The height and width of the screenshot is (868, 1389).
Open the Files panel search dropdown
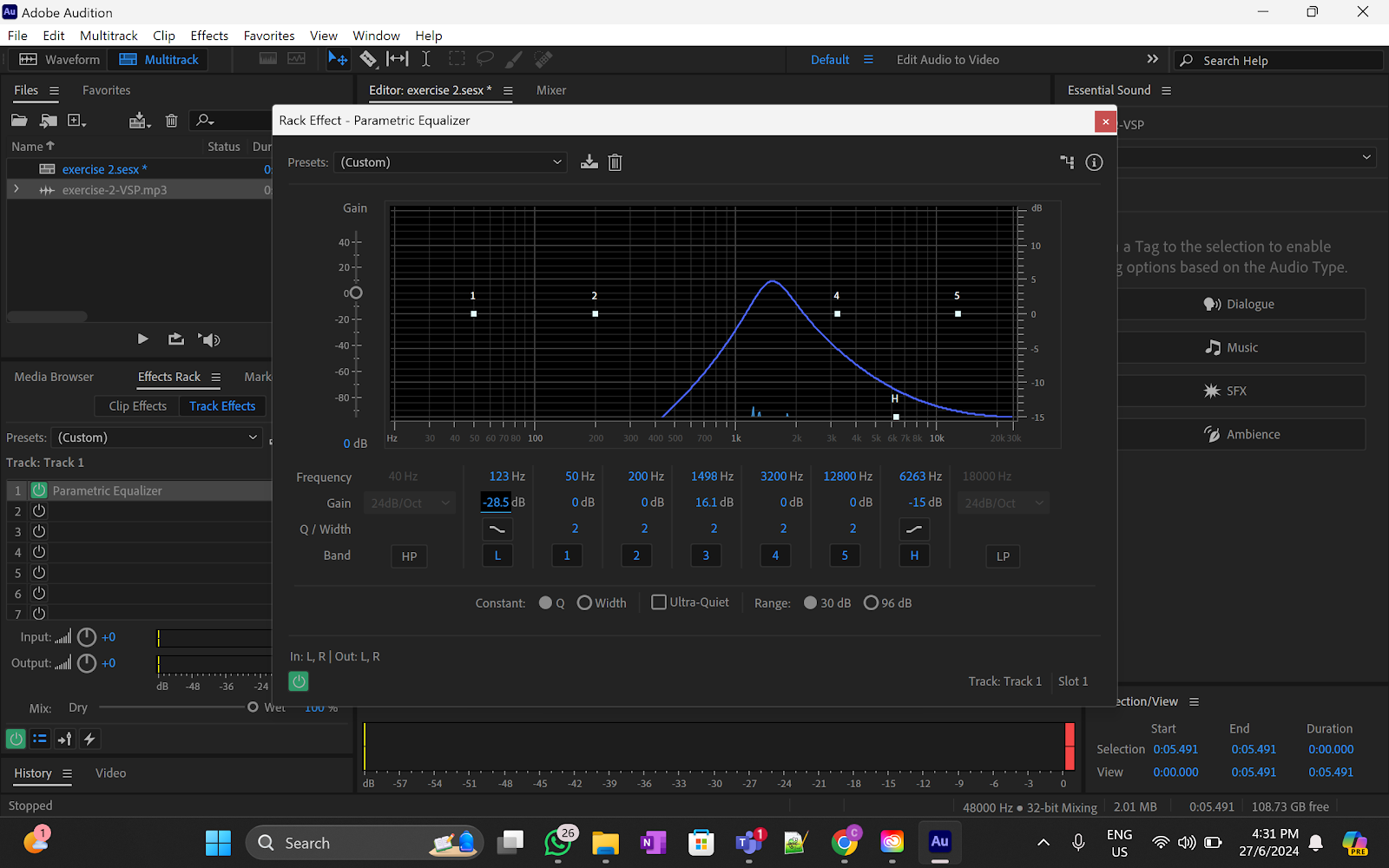click(x=205, y=120)
